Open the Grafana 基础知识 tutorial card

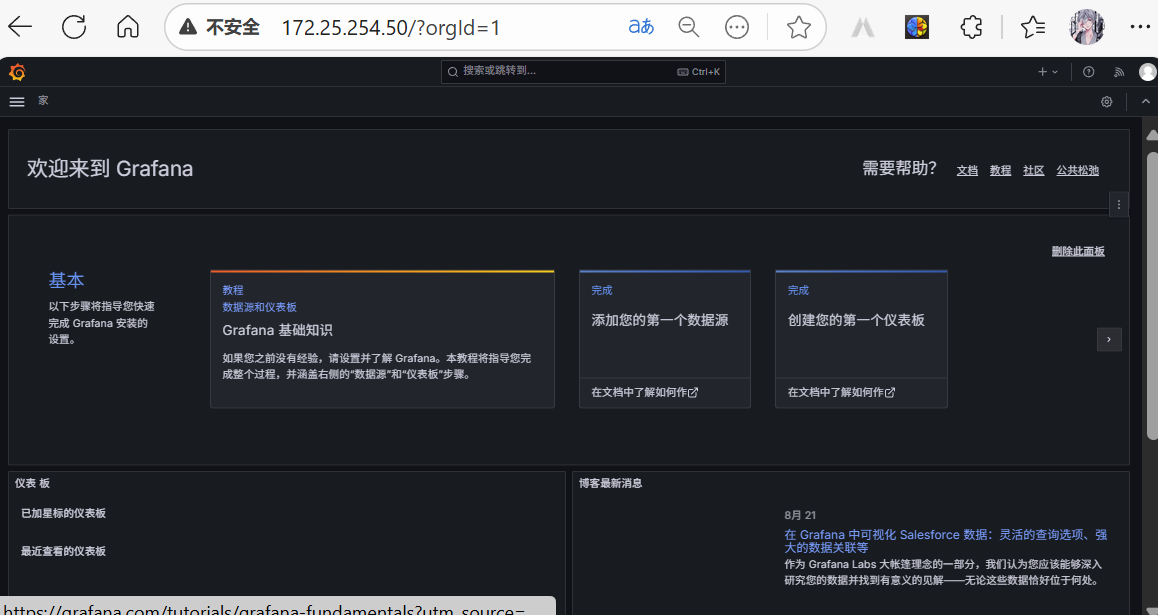(x=383, y=339)
